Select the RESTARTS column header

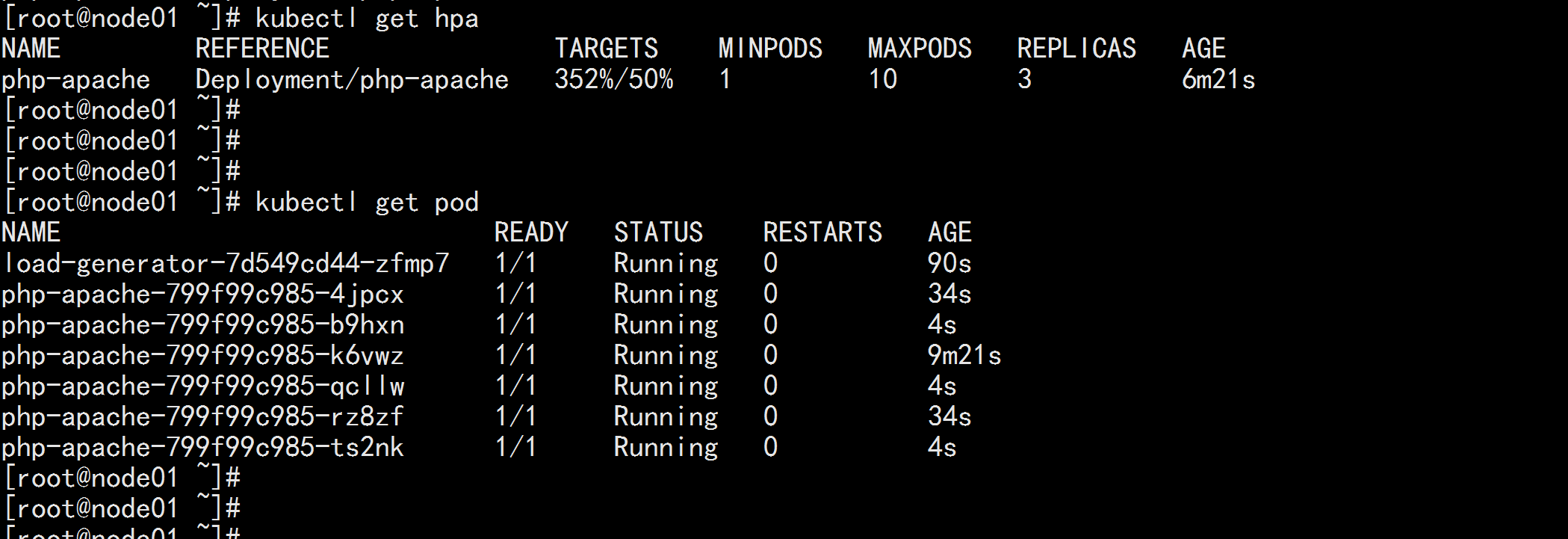pos(822,232)
